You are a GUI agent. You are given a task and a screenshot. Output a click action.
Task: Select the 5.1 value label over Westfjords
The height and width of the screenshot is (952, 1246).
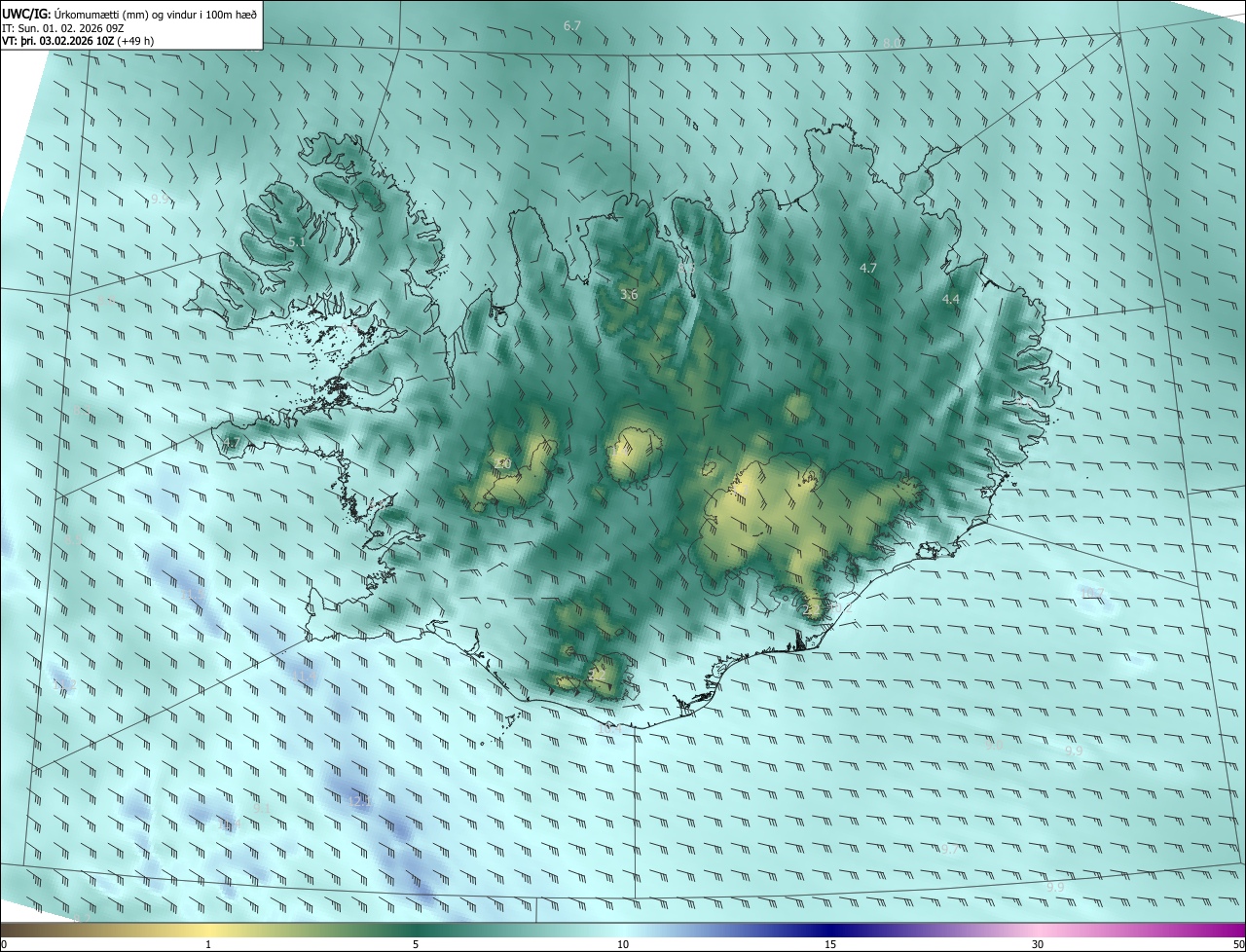click(297, 241)
